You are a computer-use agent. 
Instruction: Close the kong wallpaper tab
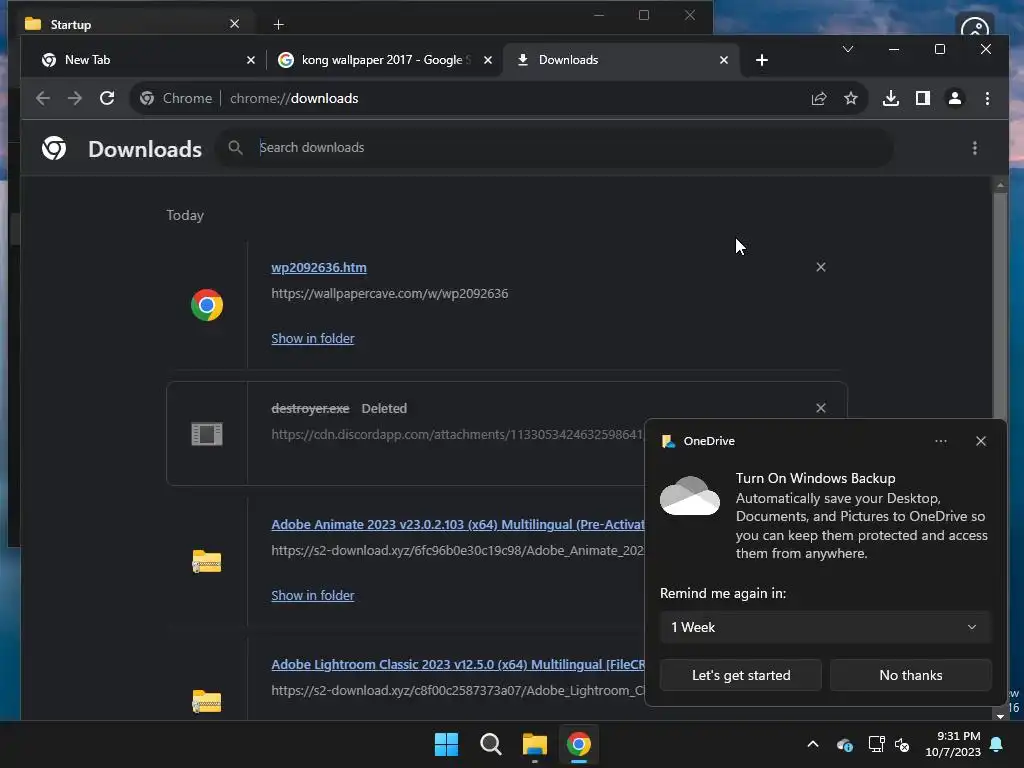tap(488, 60)
